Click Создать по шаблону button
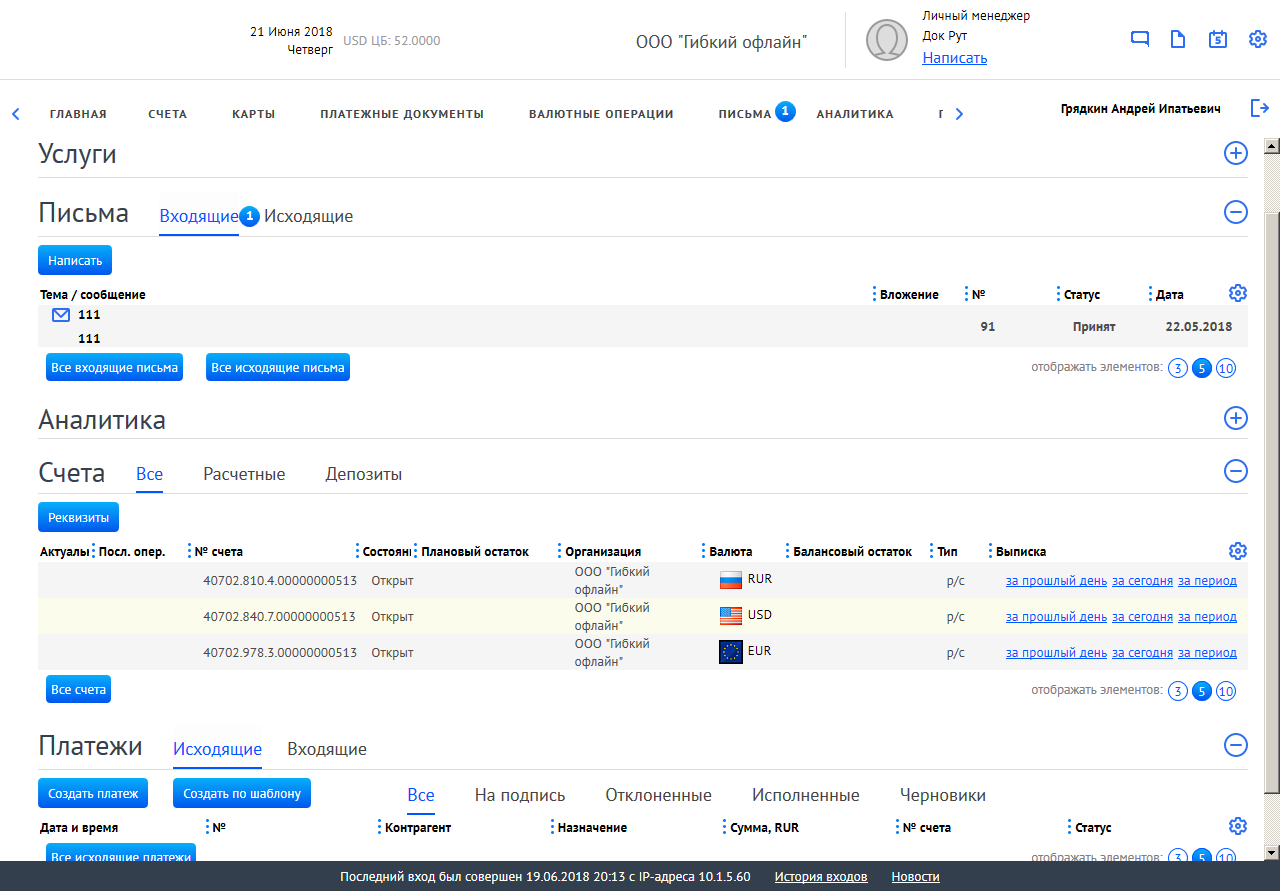 click(242, 793)
